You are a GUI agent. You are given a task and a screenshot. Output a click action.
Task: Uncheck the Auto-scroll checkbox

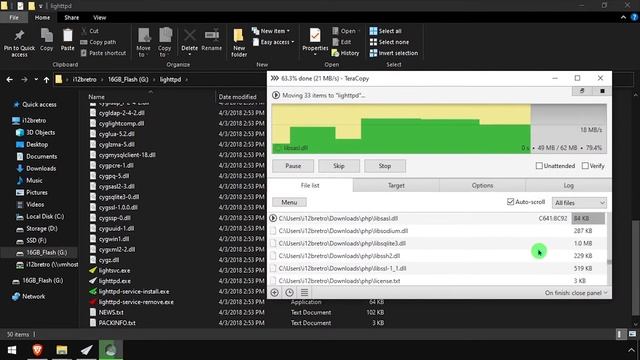click(x=510, y=202)
